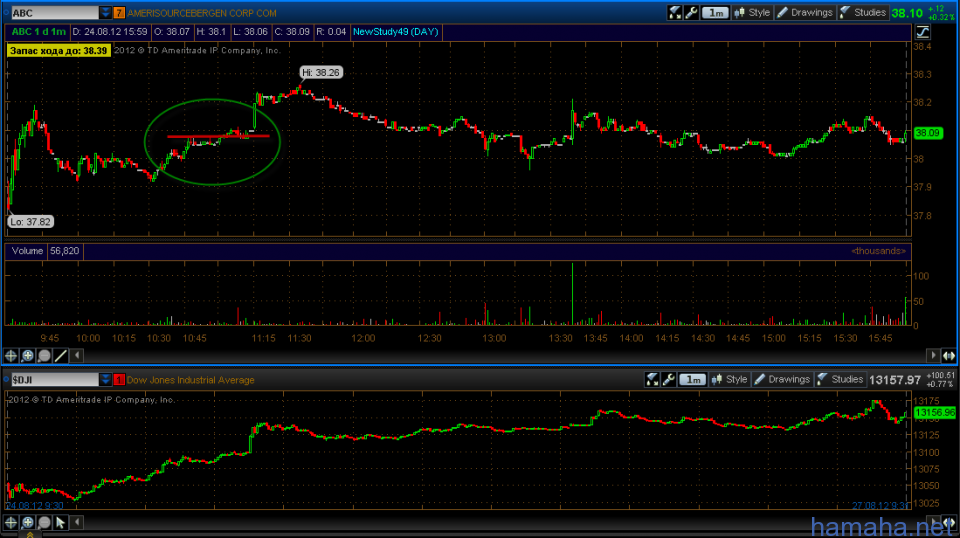Open the wrench chart settings for ABC chart

pyautogui.click(x=691, y=12)
